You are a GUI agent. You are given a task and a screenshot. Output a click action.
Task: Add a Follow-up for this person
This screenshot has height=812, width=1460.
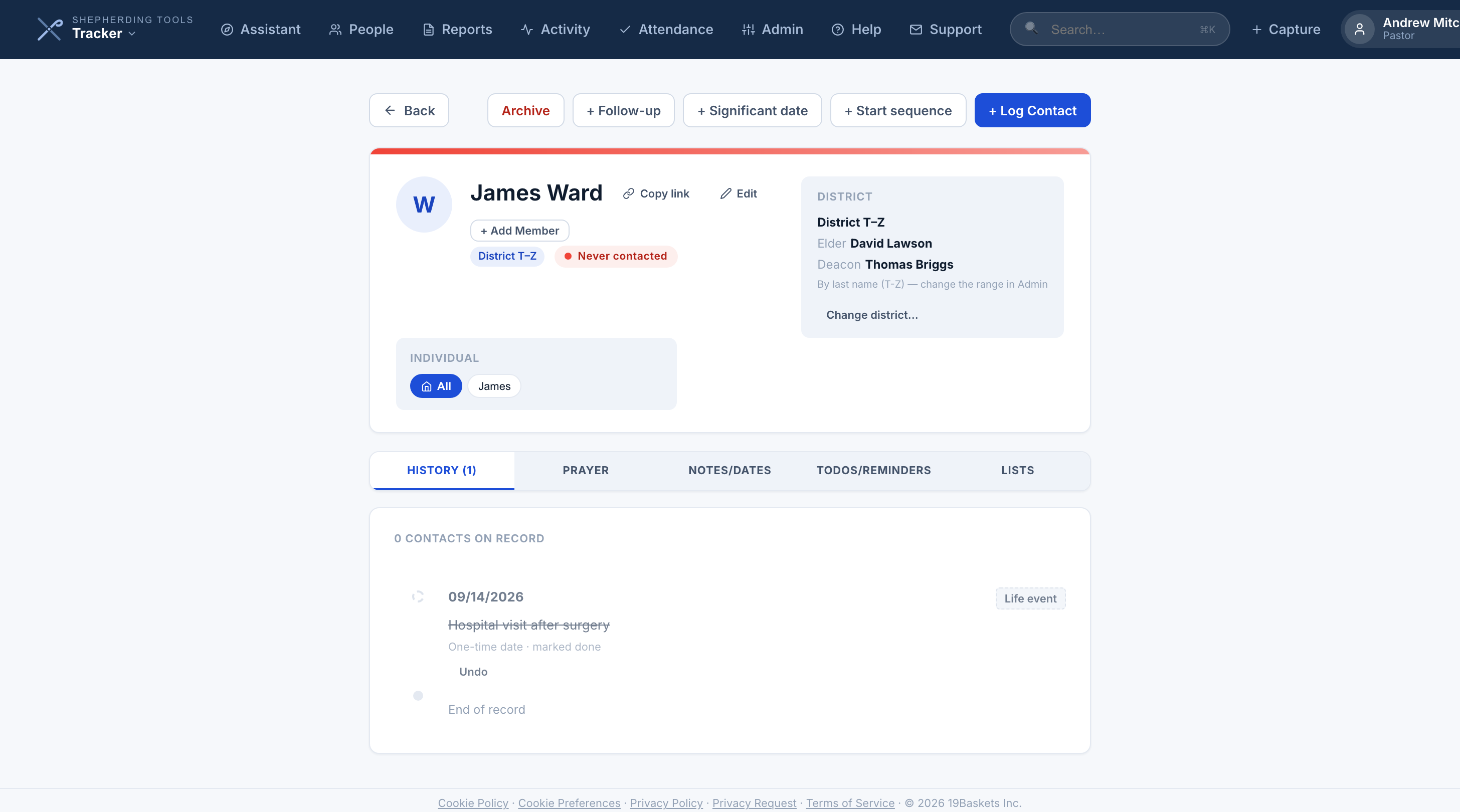pyautogui.click(x=623, y=110)
